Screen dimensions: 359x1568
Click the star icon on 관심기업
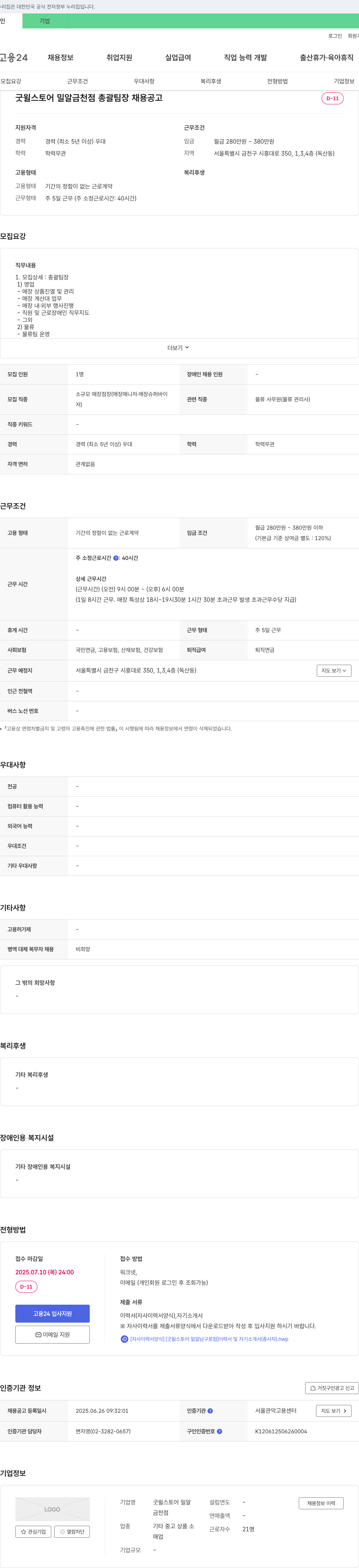(x=24, y=1532)
